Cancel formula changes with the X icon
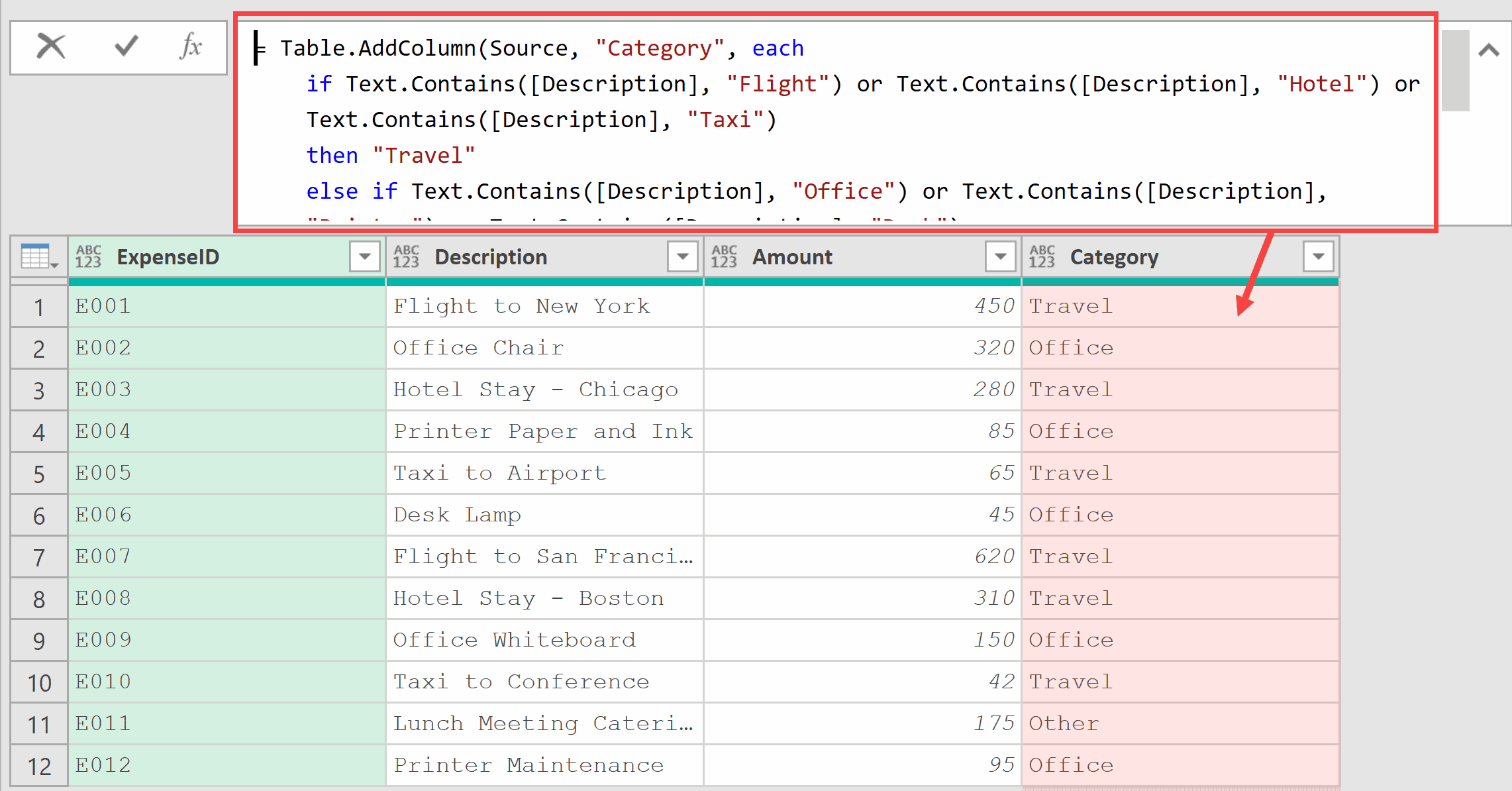 tap(50, 46)
